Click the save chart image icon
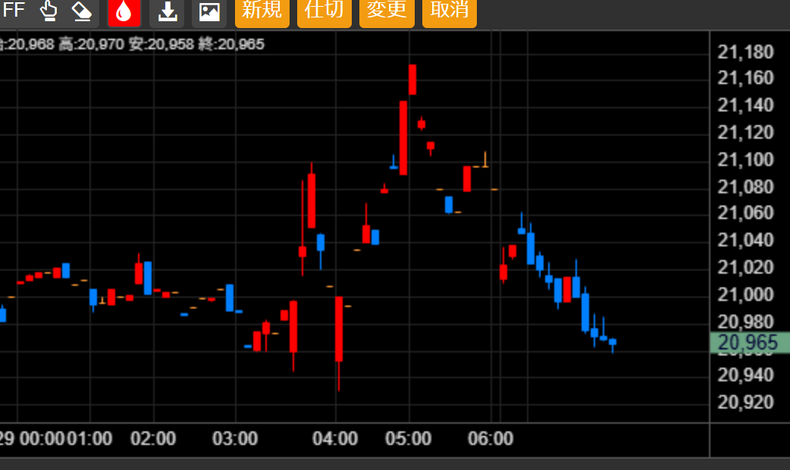Image resolution: width=790 pixels, height=470 pixels. tap(209, 12)
